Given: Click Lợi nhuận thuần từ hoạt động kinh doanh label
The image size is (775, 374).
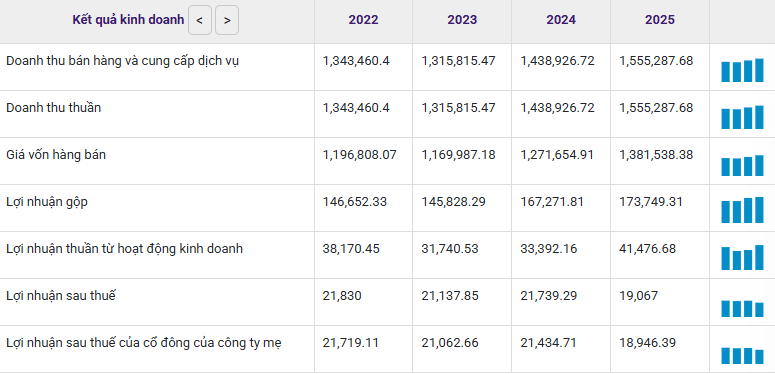Looking at the screenshot, I should [125, 249].
